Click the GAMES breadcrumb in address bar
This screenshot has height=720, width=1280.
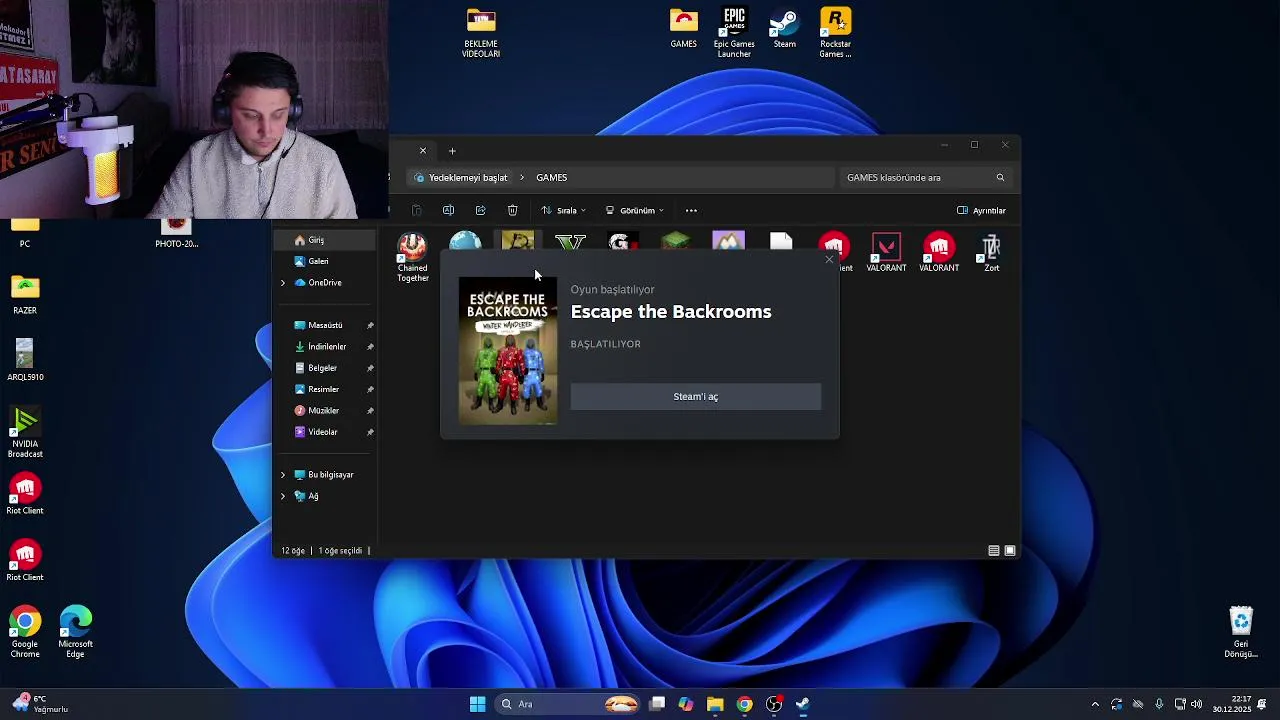(551, 177)
